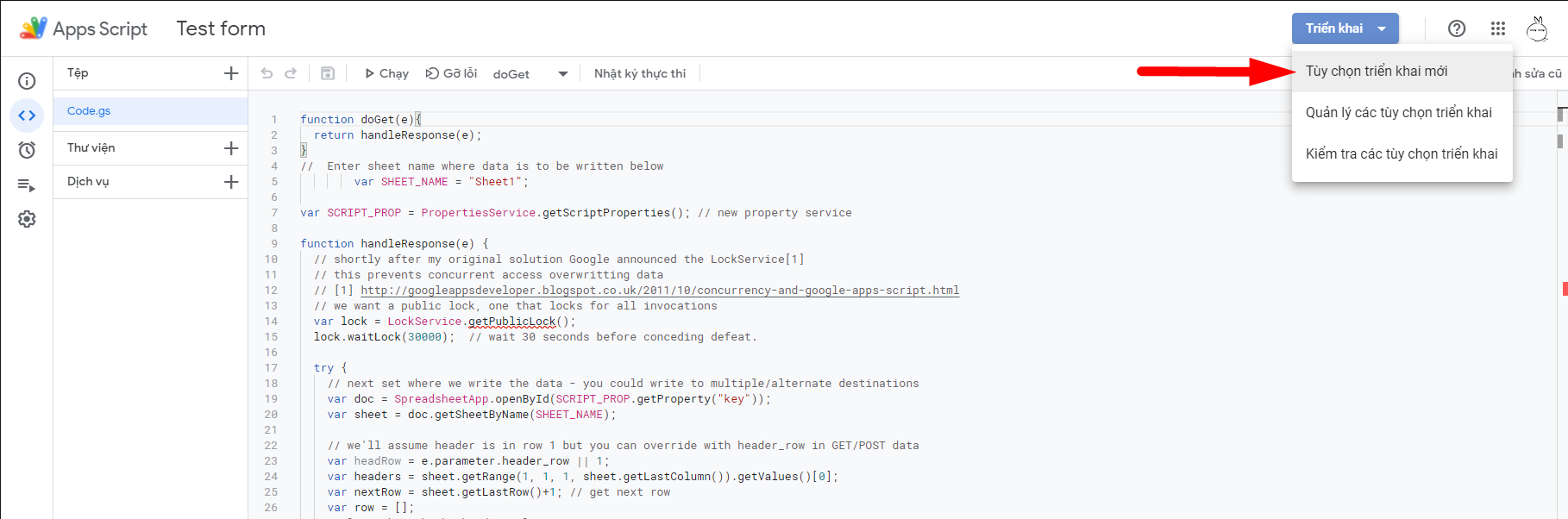Open the Code.gs file
The image size is (1568, 519).
(89, 111)
